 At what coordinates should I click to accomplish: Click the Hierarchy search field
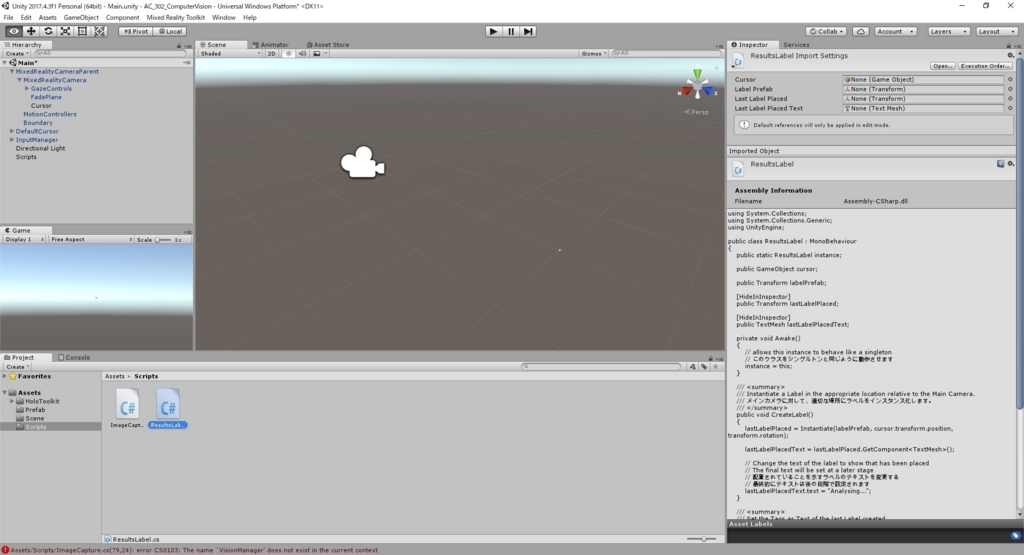click(x=110, y=54)
